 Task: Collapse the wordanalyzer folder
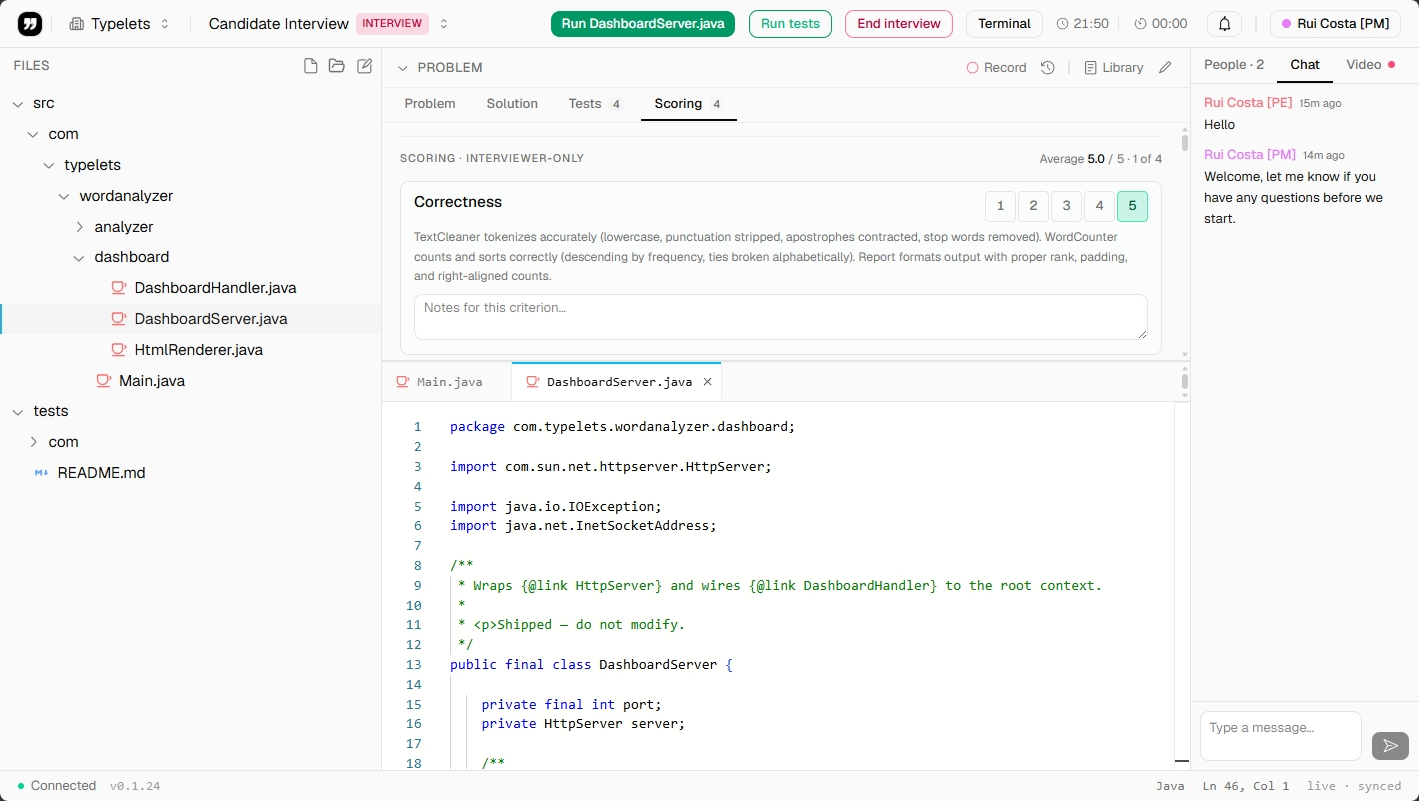(64, 196)
